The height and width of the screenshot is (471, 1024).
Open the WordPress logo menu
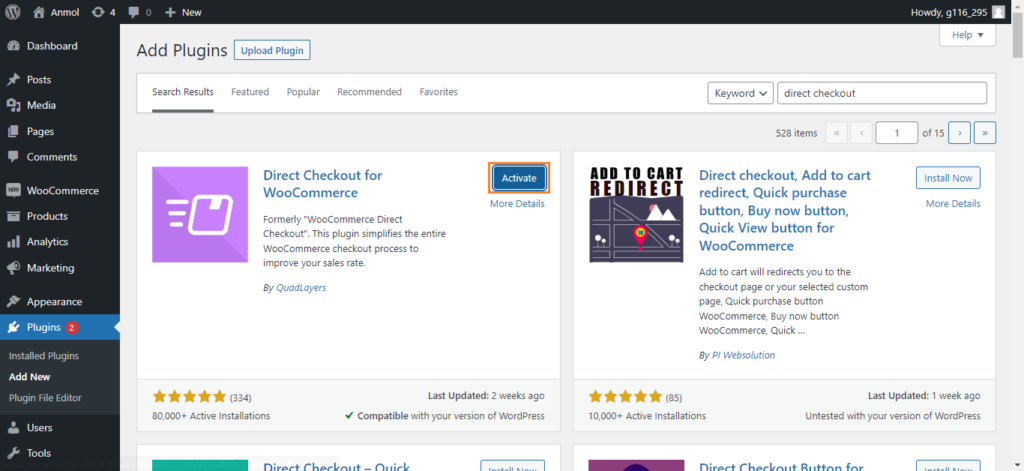click(x=13, y=12)
